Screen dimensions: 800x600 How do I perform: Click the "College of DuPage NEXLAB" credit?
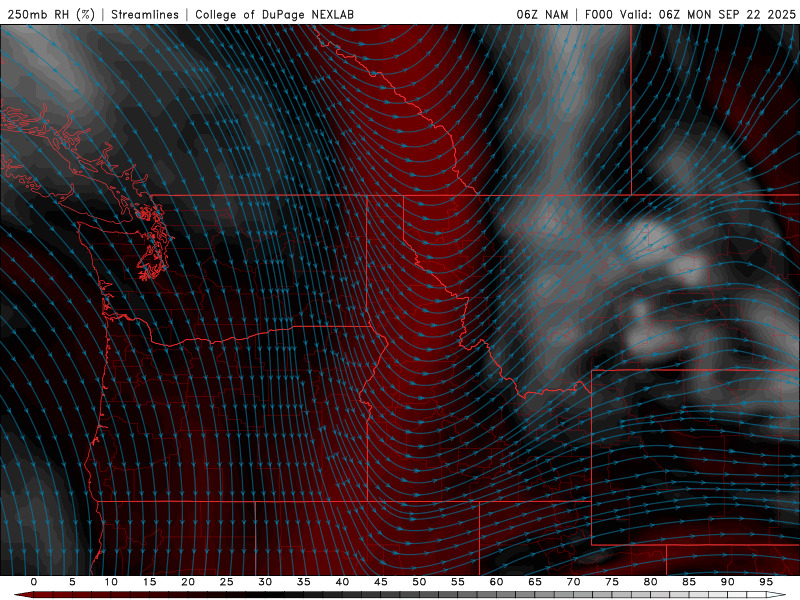point(274,14)
